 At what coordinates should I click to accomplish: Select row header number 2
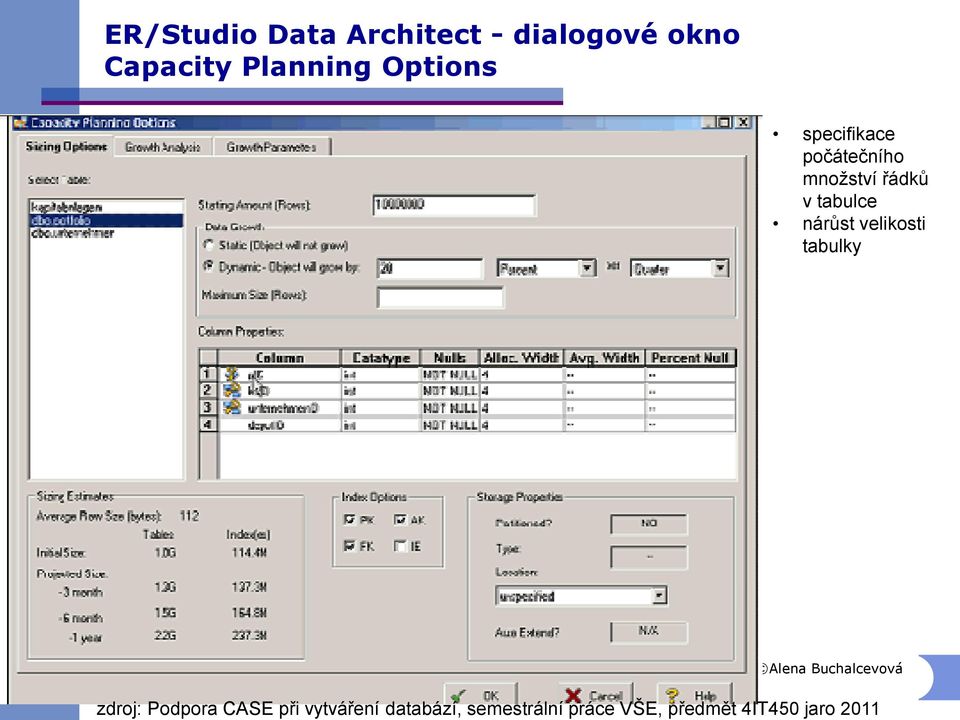[x=208, y=391]
